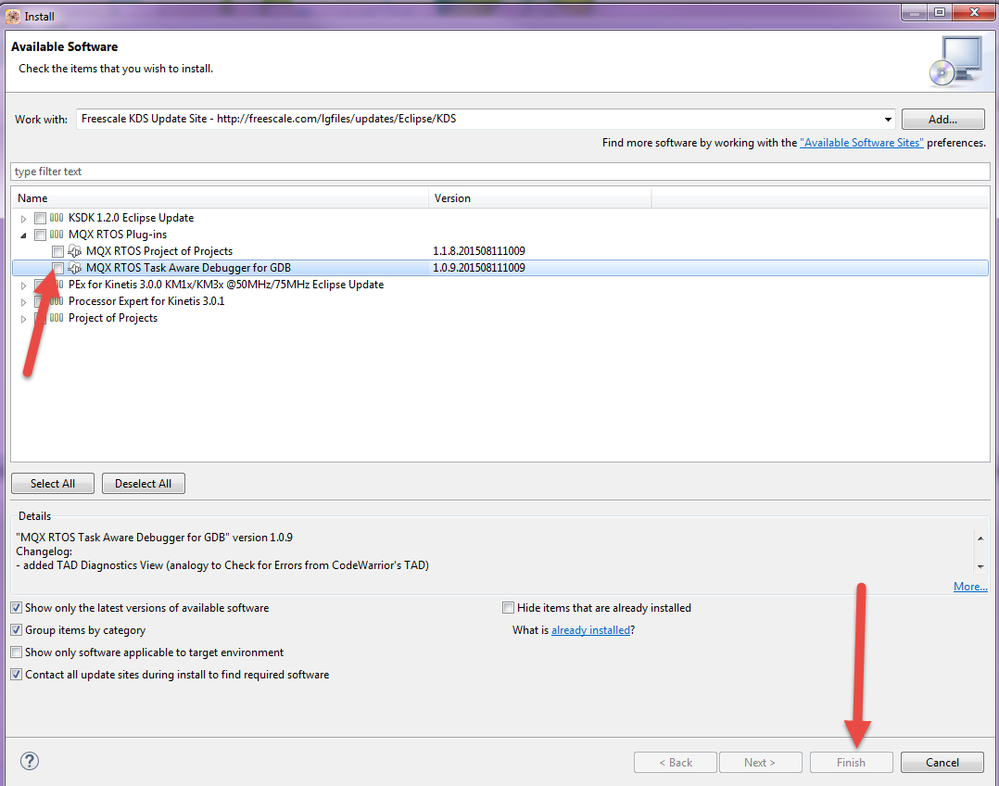The image size is (999, 786).
Task: Select Processor Expert for Kinetis 3.0.1 row
Action: coord(500,301)
